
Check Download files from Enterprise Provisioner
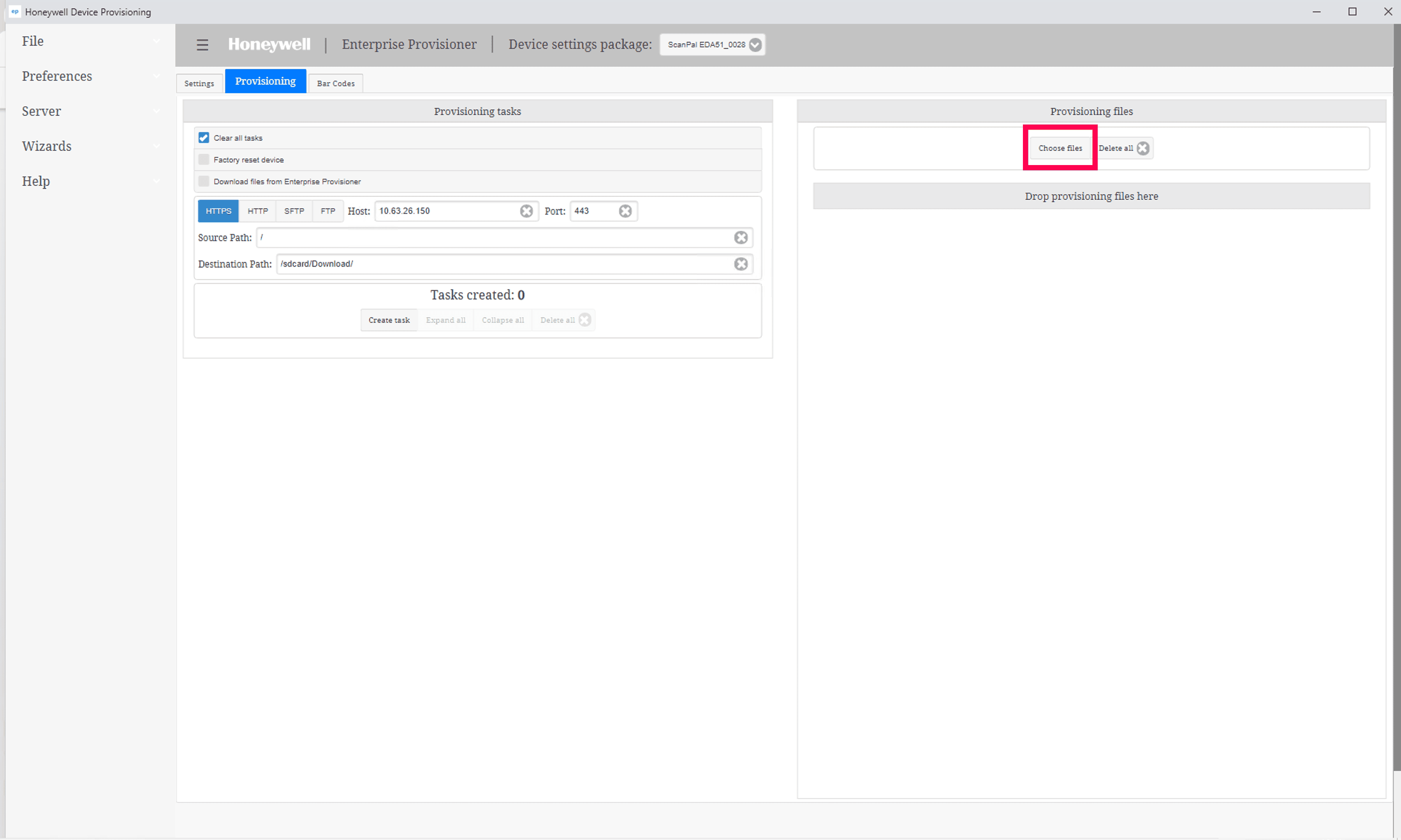pyautogui.click(x=204, y=182)
